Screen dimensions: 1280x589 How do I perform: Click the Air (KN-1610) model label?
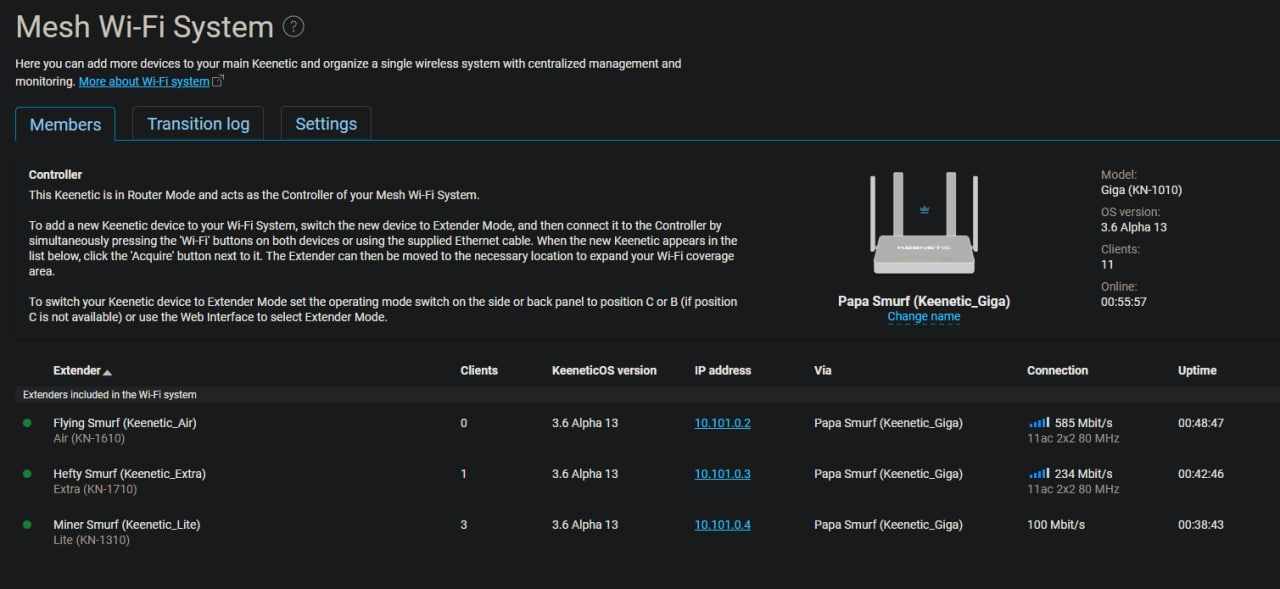pos(89,439)
